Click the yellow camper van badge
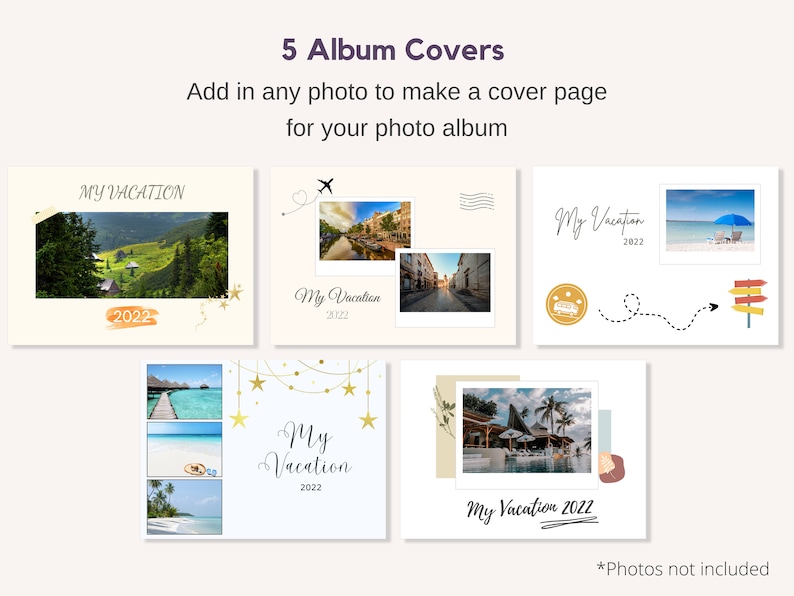794x596 pixels. (567, 304)
